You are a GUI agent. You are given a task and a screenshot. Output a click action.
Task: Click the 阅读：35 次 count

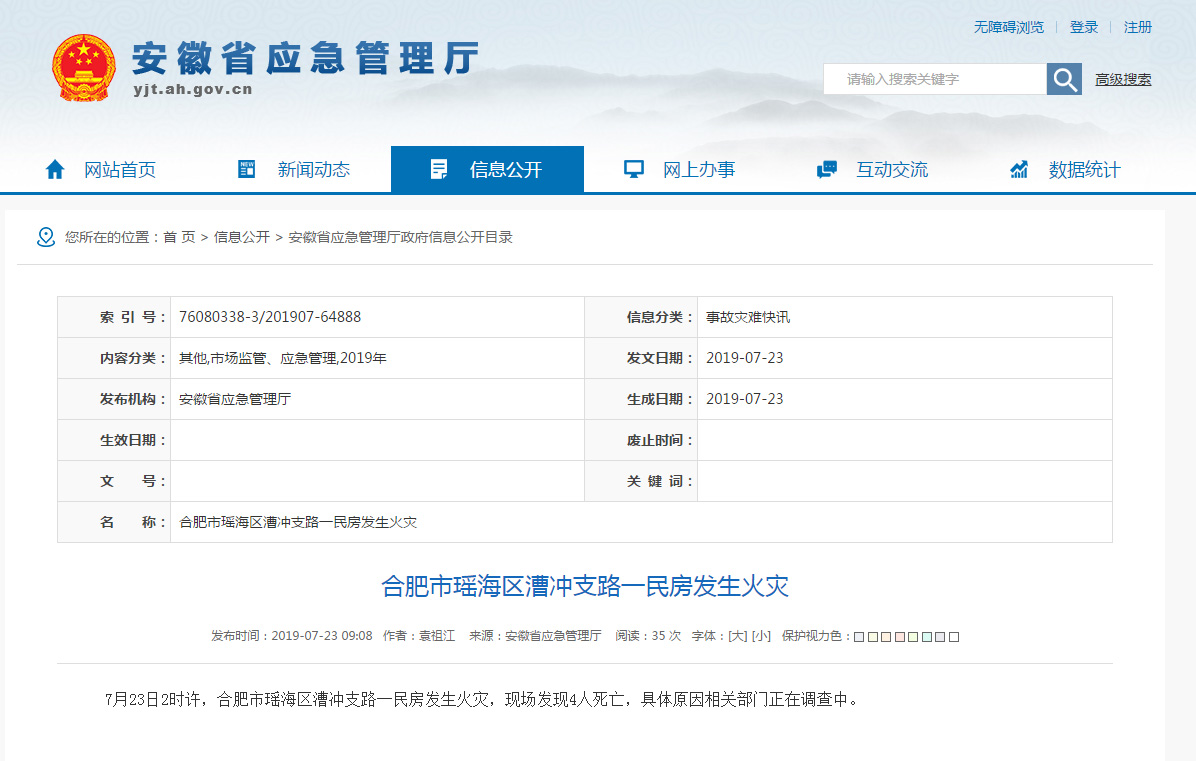coord(648,636)
